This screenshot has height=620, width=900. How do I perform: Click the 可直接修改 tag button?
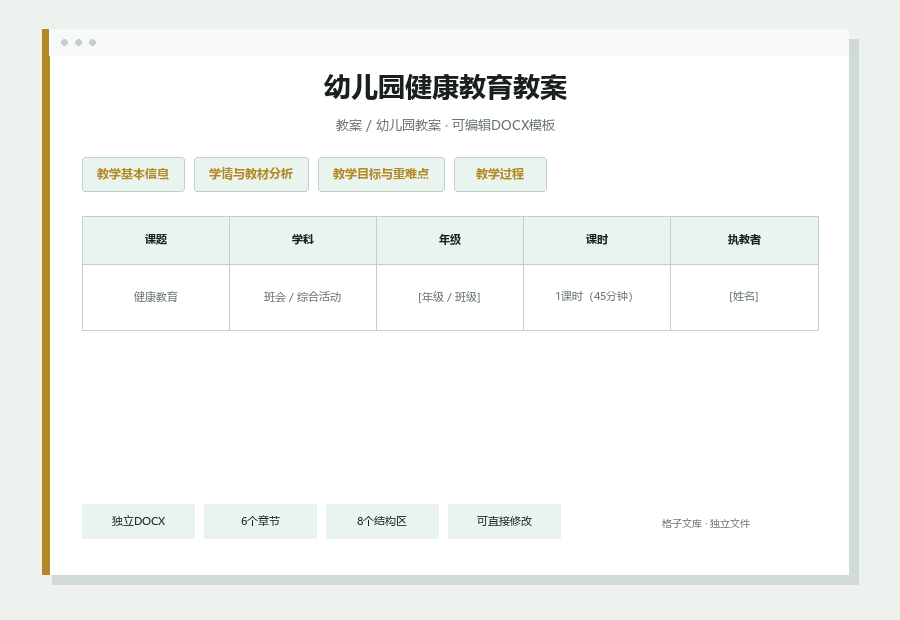(x=504, y=521)
